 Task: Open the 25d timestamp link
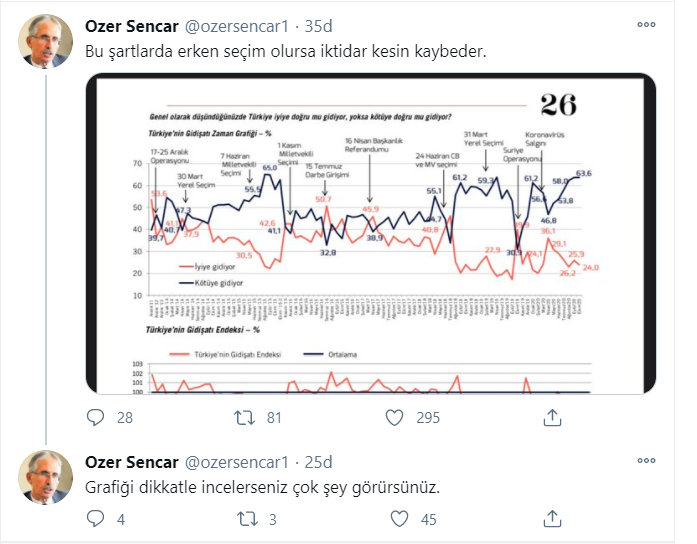point(318,462)
